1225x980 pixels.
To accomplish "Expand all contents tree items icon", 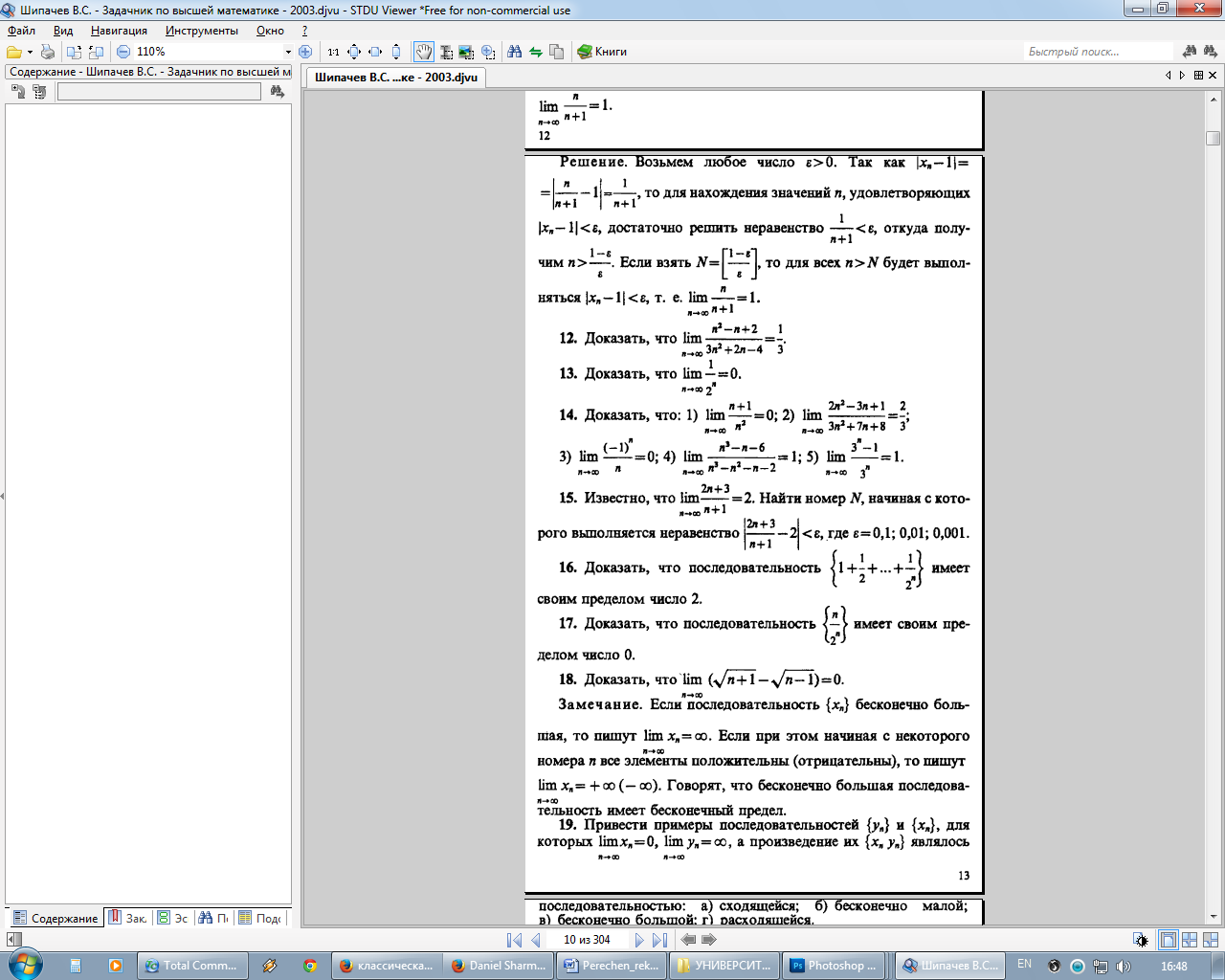I will [17, 92].
